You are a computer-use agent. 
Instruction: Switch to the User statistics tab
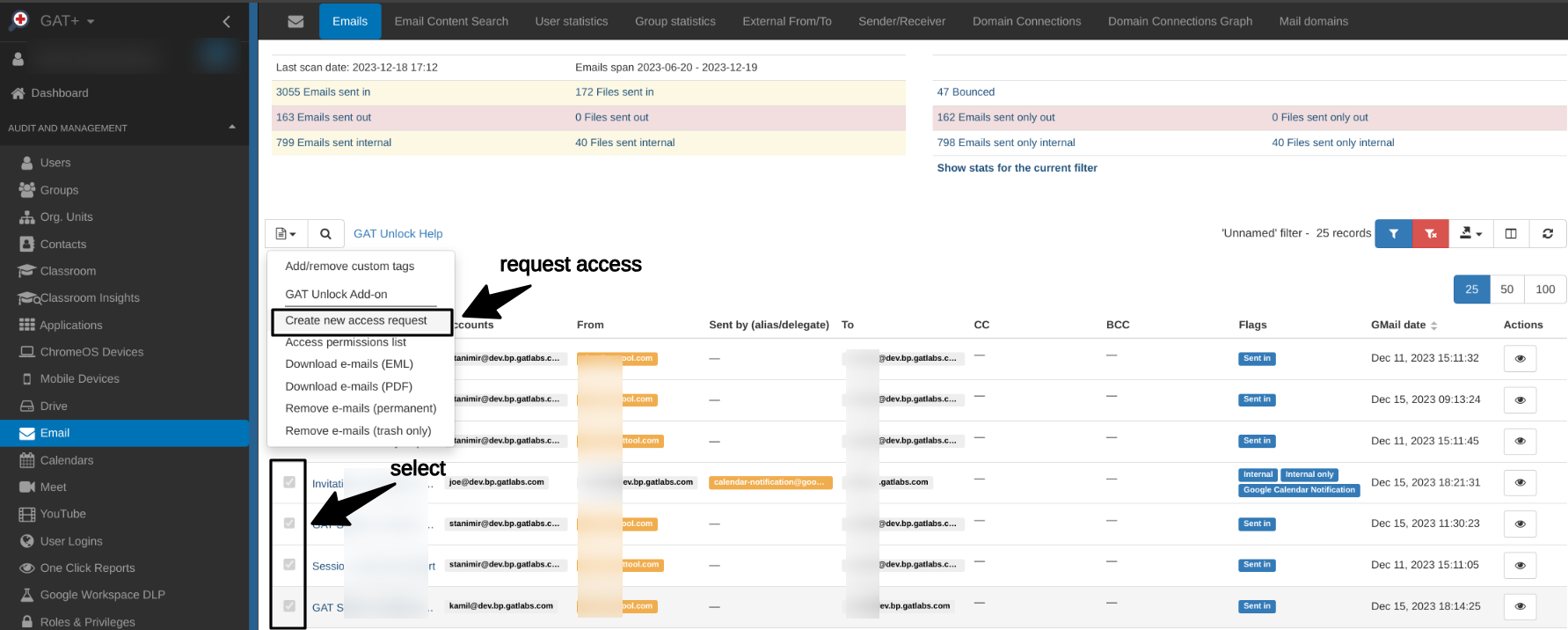click(x=572, y=21)
